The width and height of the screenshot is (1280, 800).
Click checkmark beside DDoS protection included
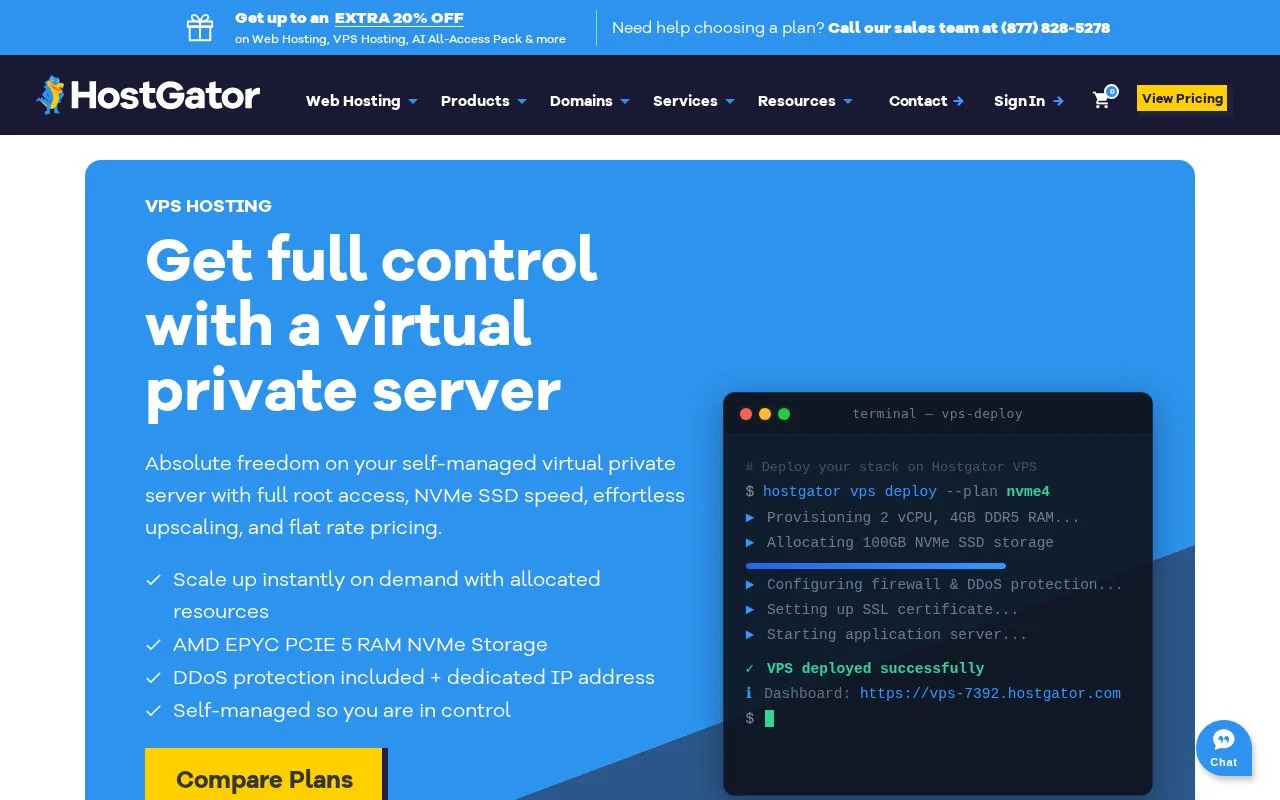point(153,678)
